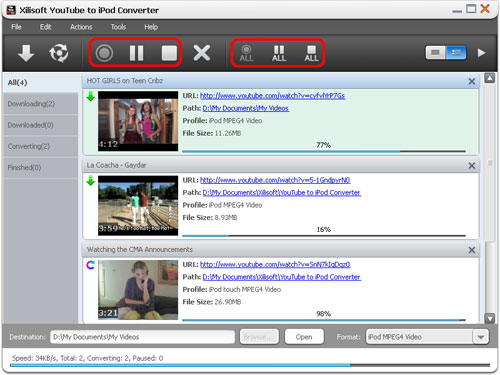Select the Downloading(2) category
This screenshot has height=375, width=500.
pyautogui.click(x=40, y=104)
